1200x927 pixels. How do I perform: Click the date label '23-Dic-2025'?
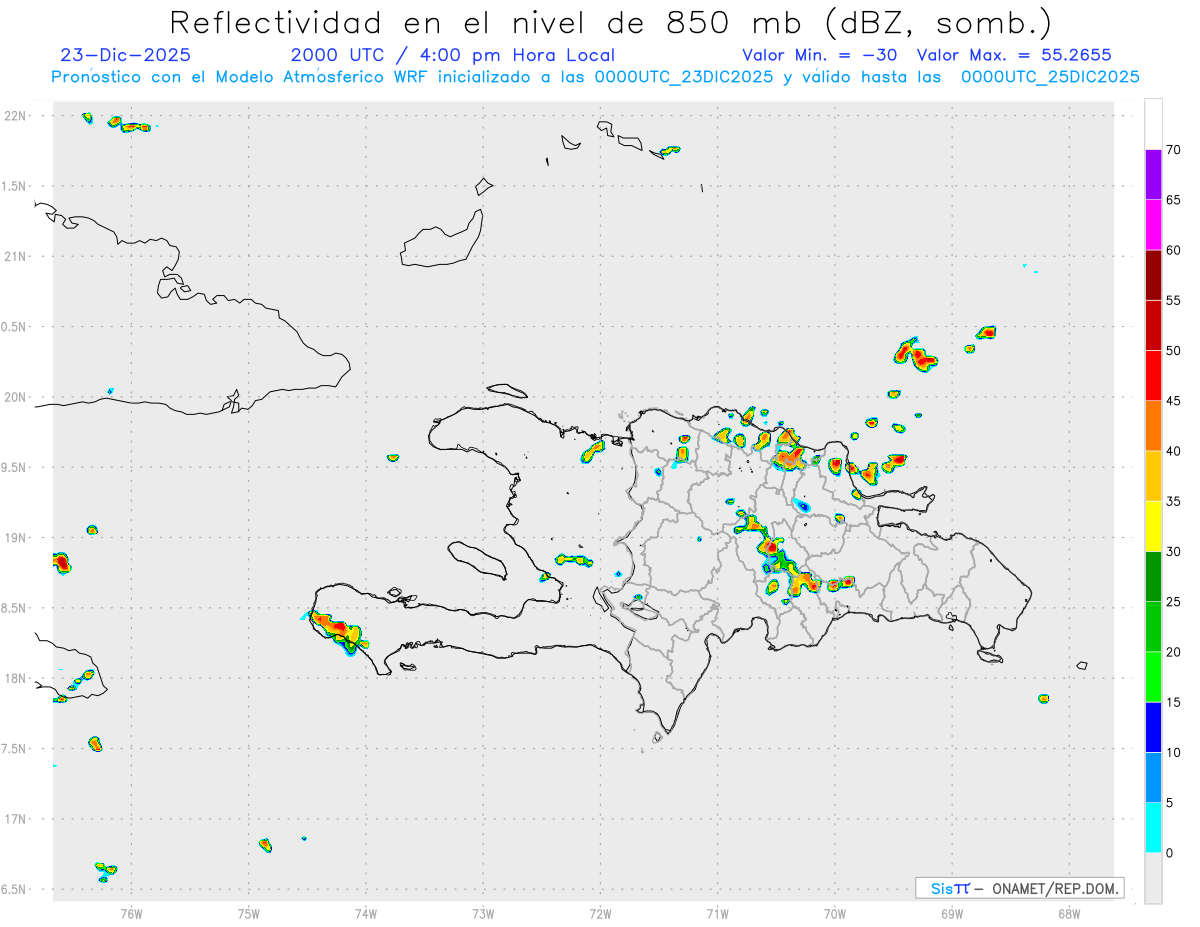coord(125,55)
